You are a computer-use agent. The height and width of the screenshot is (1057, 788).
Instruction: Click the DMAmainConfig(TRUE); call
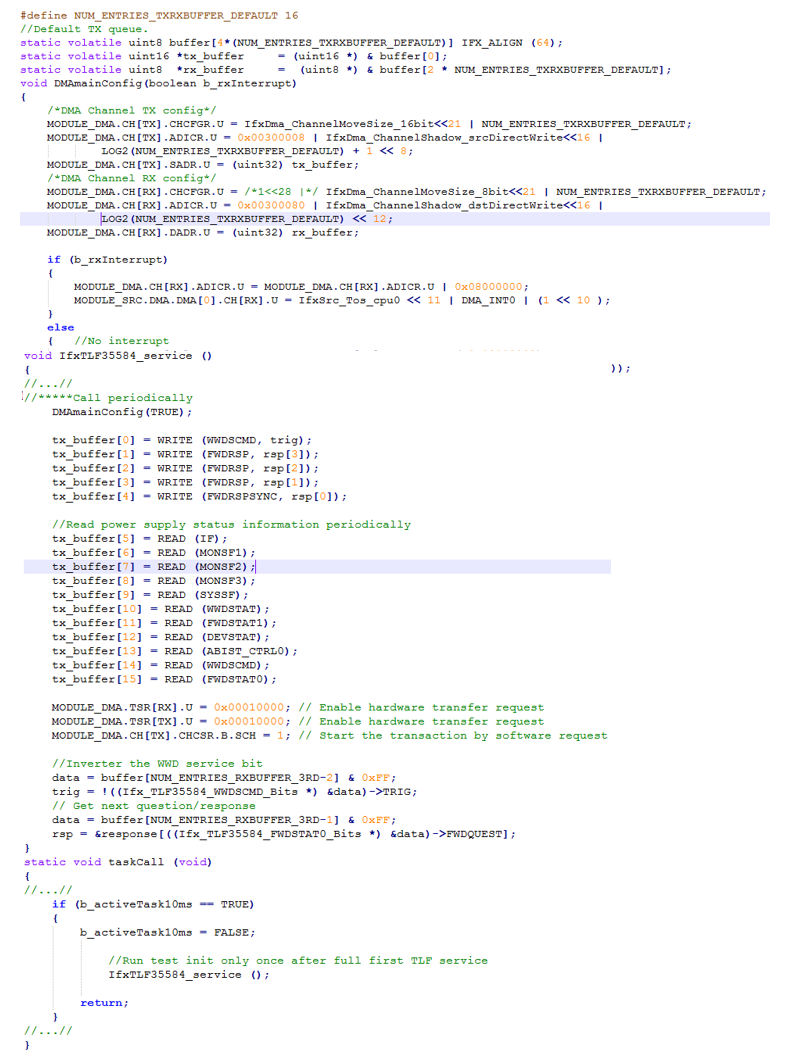(x=121, y=412)
